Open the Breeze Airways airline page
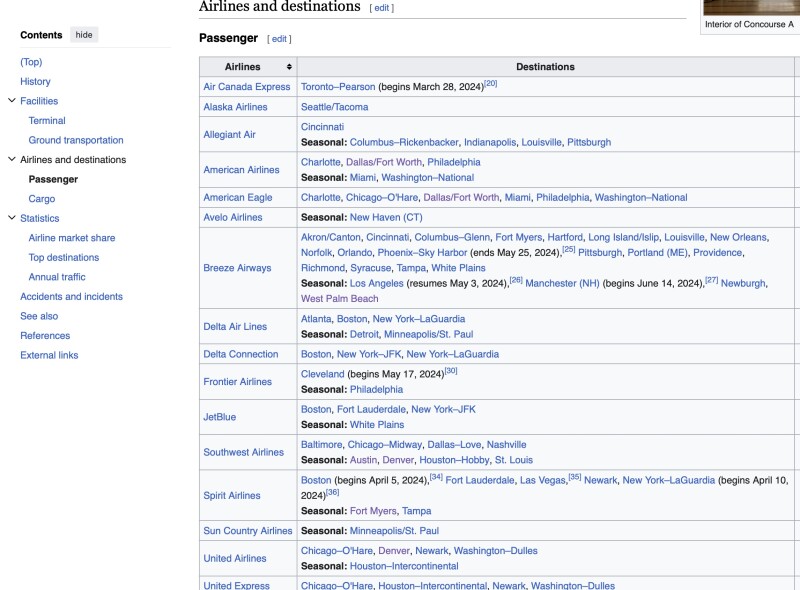Screen dimensions: 800x590 click(237, 268)
